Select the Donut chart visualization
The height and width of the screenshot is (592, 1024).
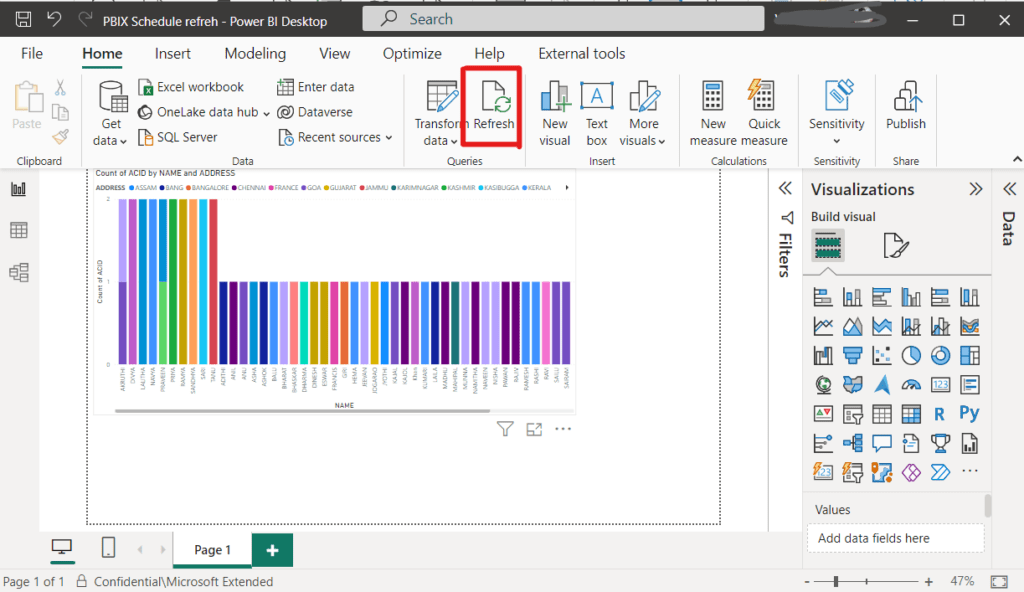click(x=940, y=355)
